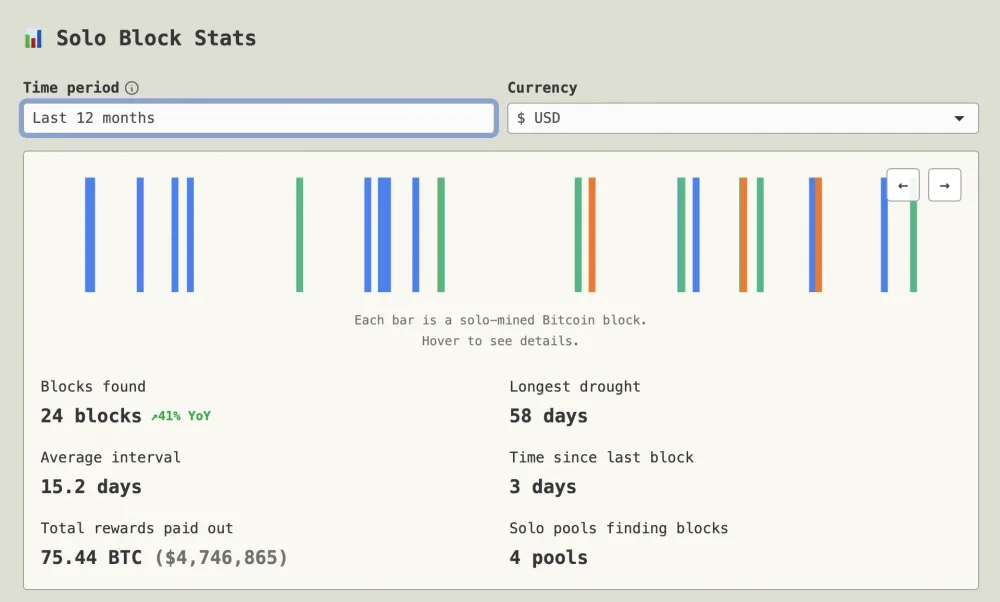The width and height of the screenshot is (1000, 602).
Task: Click the 15.2 days average interval value
Action: click(91, 487)
